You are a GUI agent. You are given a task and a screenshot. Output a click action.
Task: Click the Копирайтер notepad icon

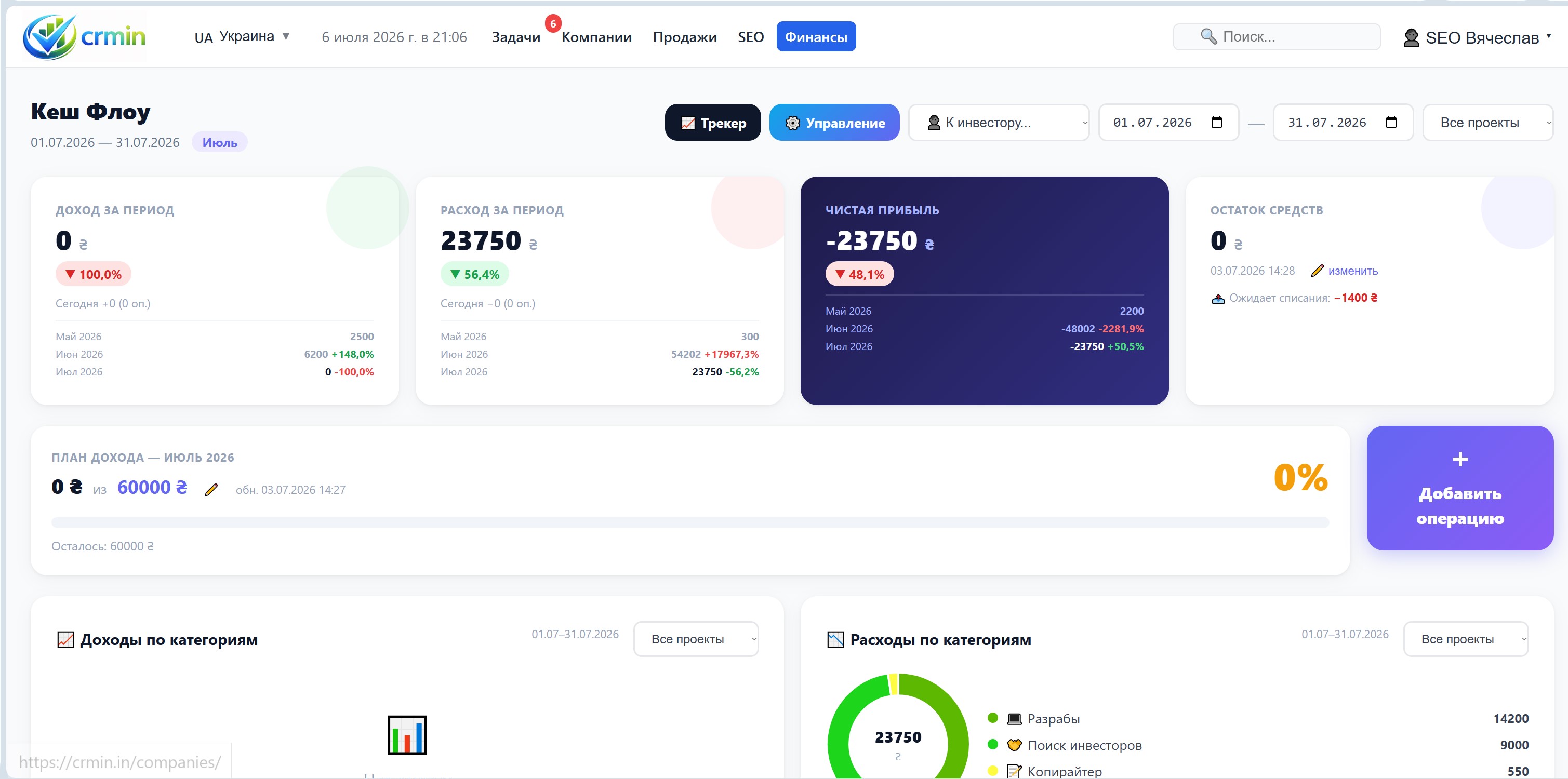point(1014,771)
